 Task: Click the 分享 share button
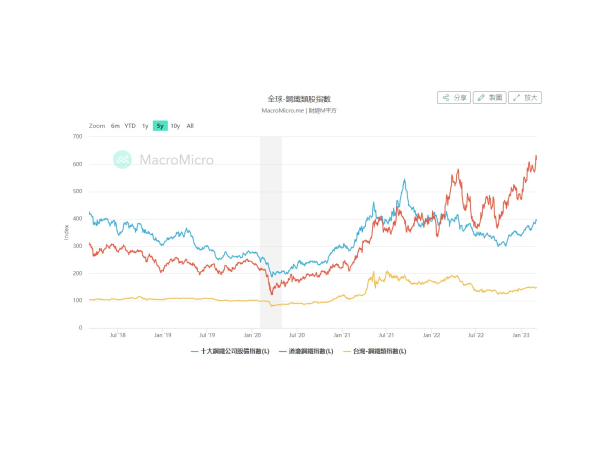click(454, 98)
